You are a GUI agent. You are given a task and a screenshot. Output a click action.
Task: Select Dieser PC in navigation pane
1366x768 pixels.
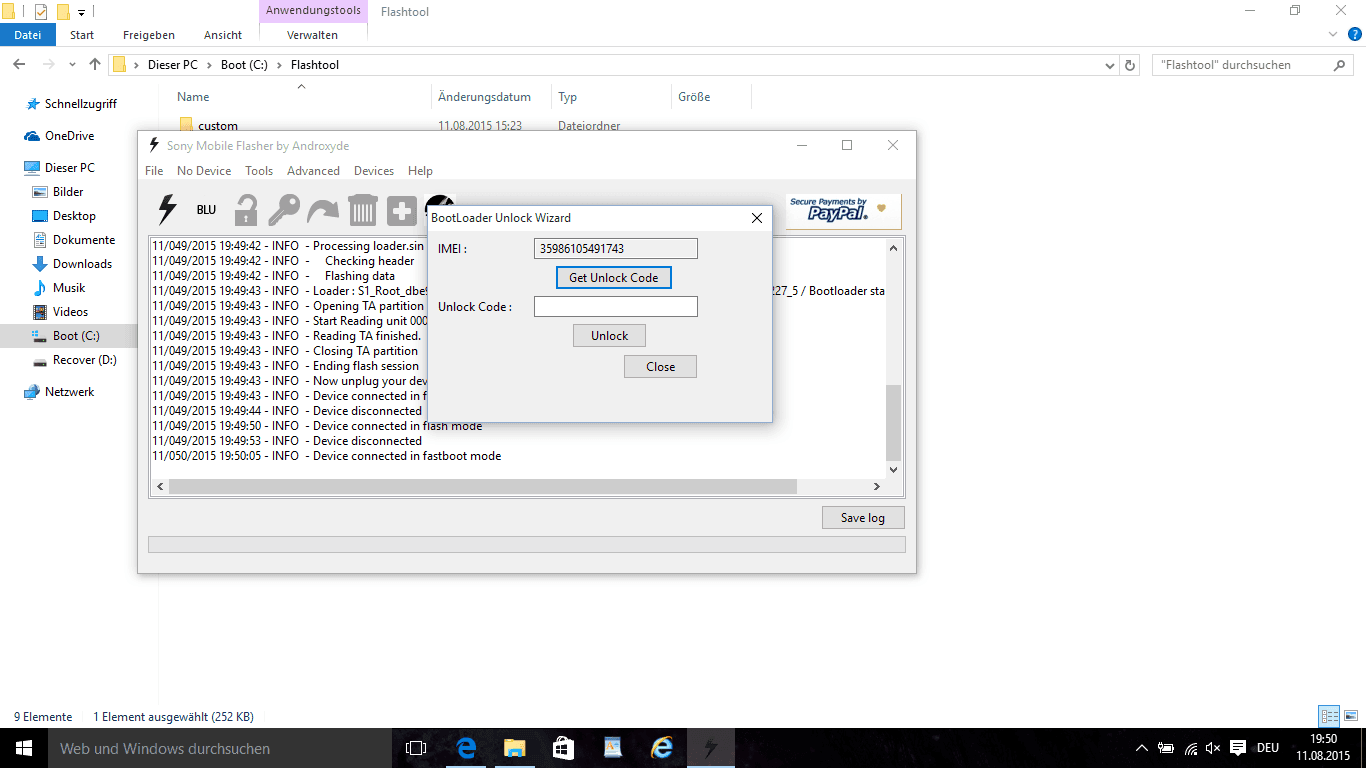point(69,168)
